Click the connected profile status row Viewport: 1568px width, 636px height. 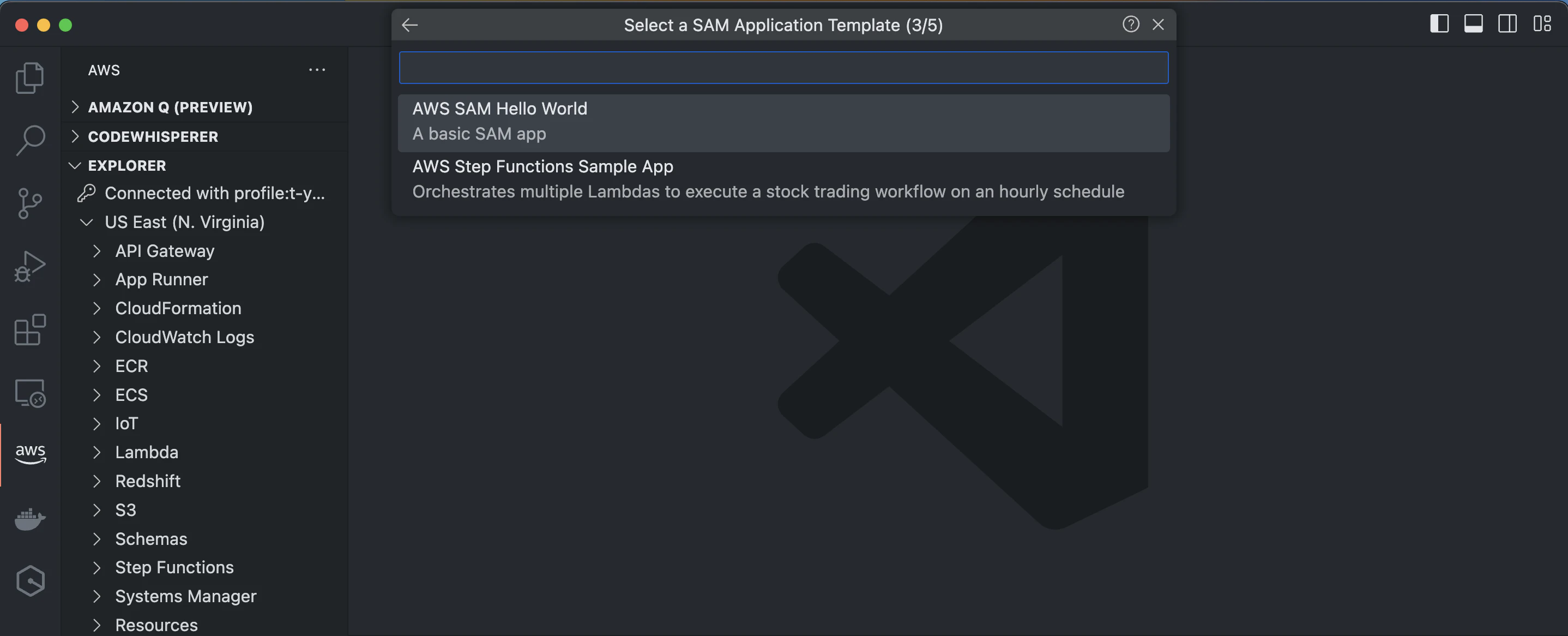click(205, 193)
